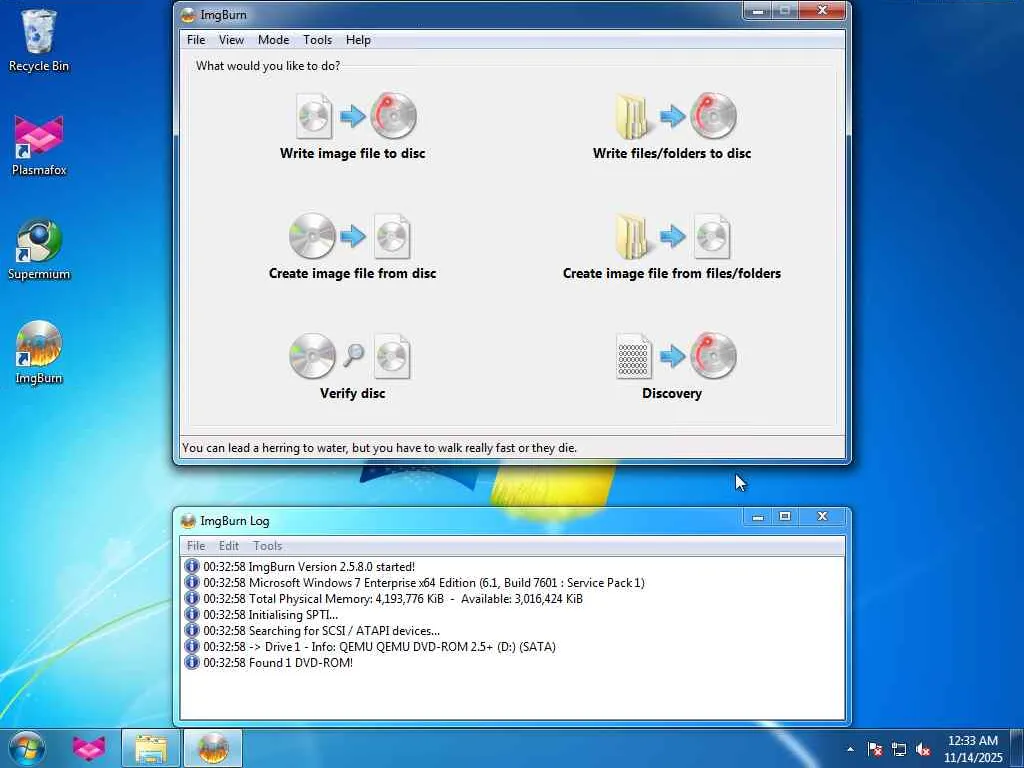Click info icon beside 'Initialising SPTI...'
This screenshot has height=768, width=1024.
191,615
